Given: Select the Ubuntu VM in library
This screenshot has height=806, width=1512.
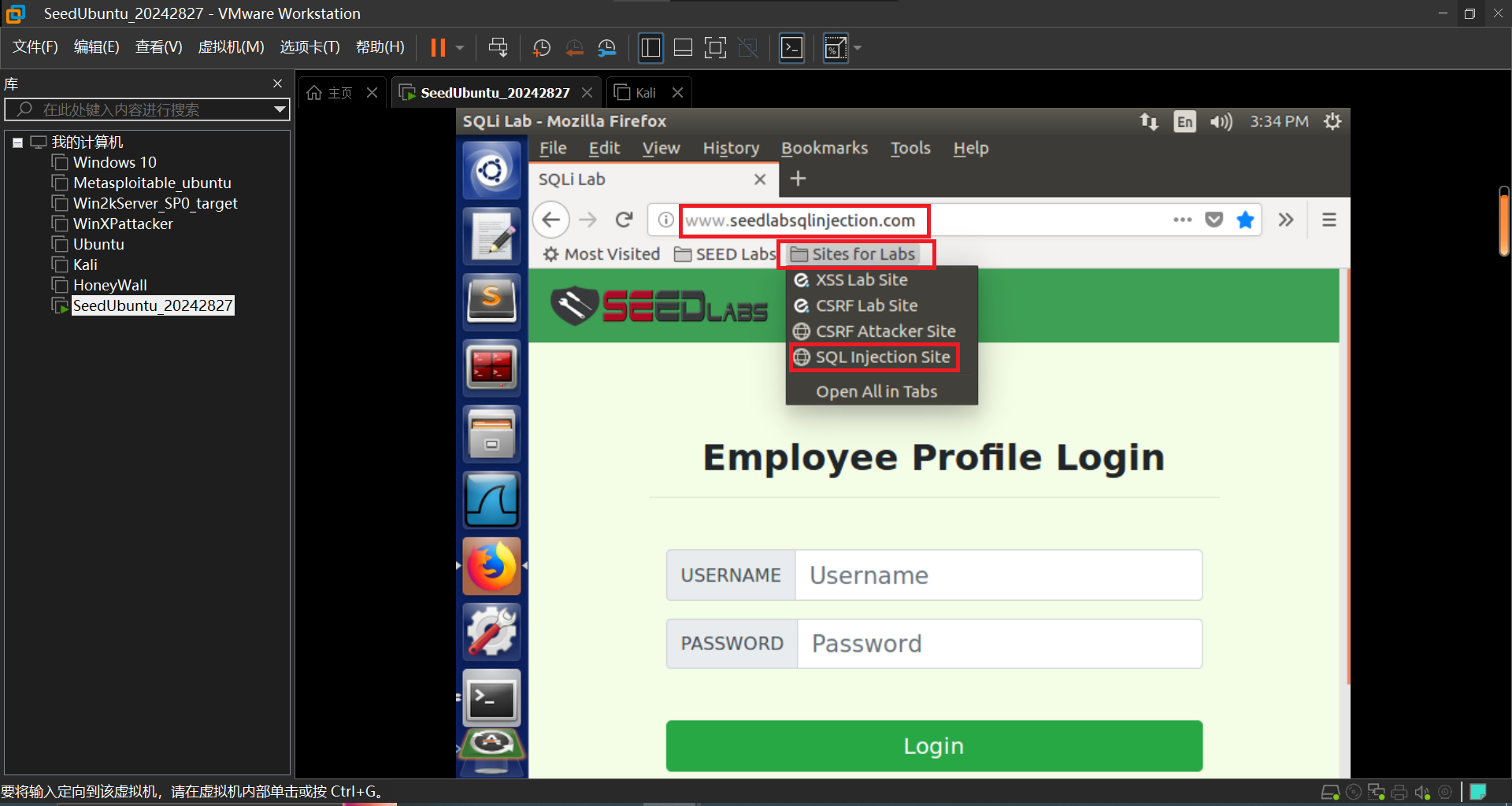Looking at the screenshot, I should [x=98, y=244].
